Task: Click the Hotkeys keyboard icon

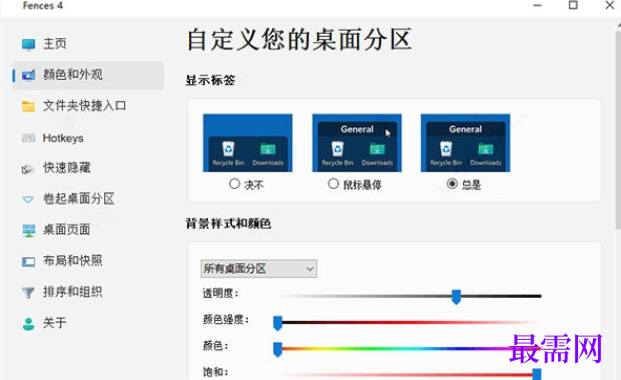Action: [x=29, y=138]
